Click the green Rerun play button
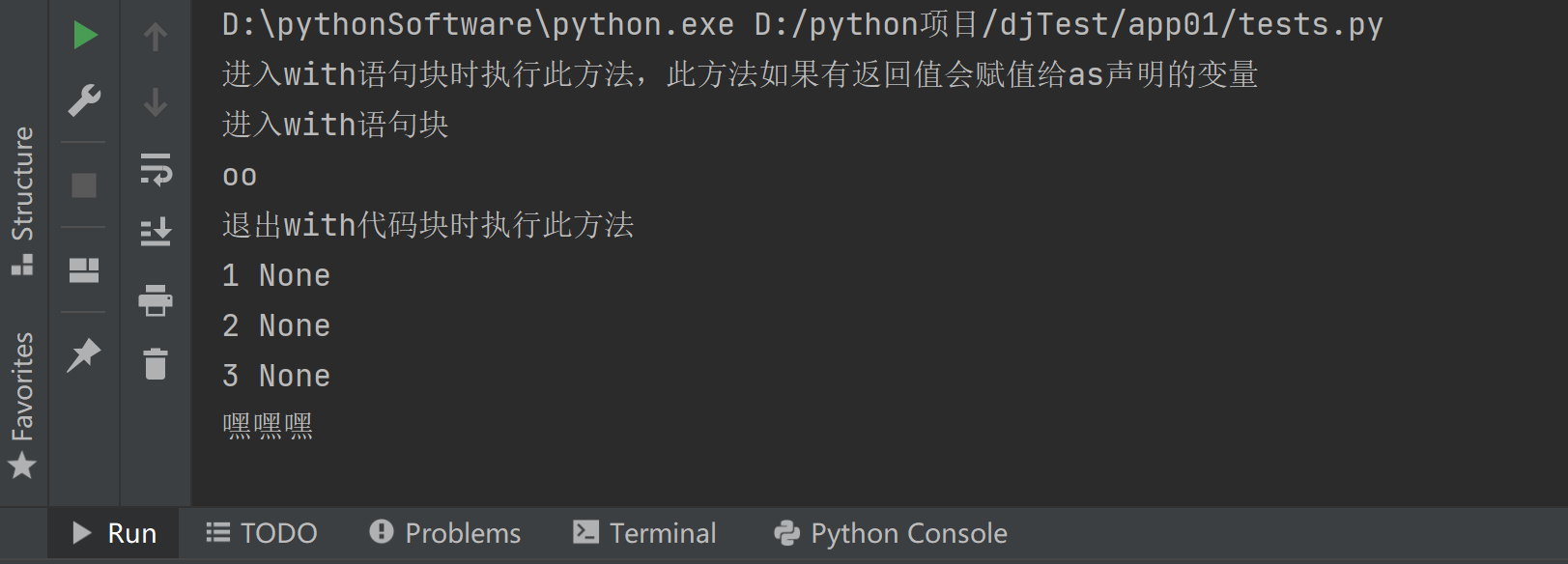This screenshot has height=564, width=1568. [x=85, y=36]
